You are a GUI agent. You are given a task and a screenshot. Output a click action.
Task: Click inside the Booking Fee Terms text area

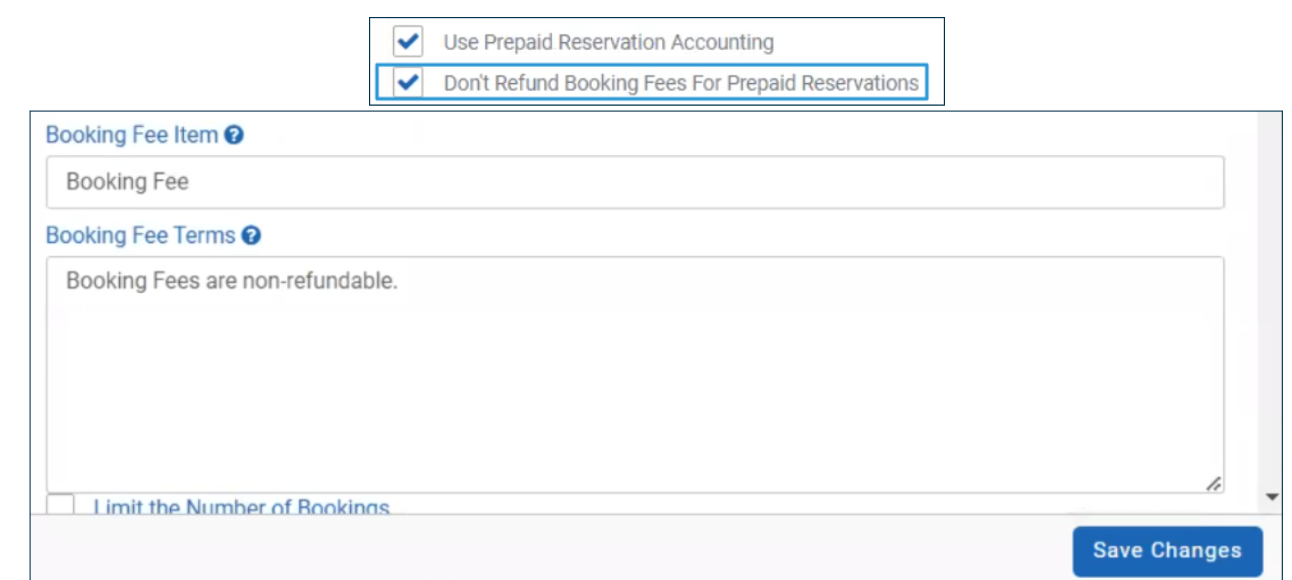click(x=635, y=375)
